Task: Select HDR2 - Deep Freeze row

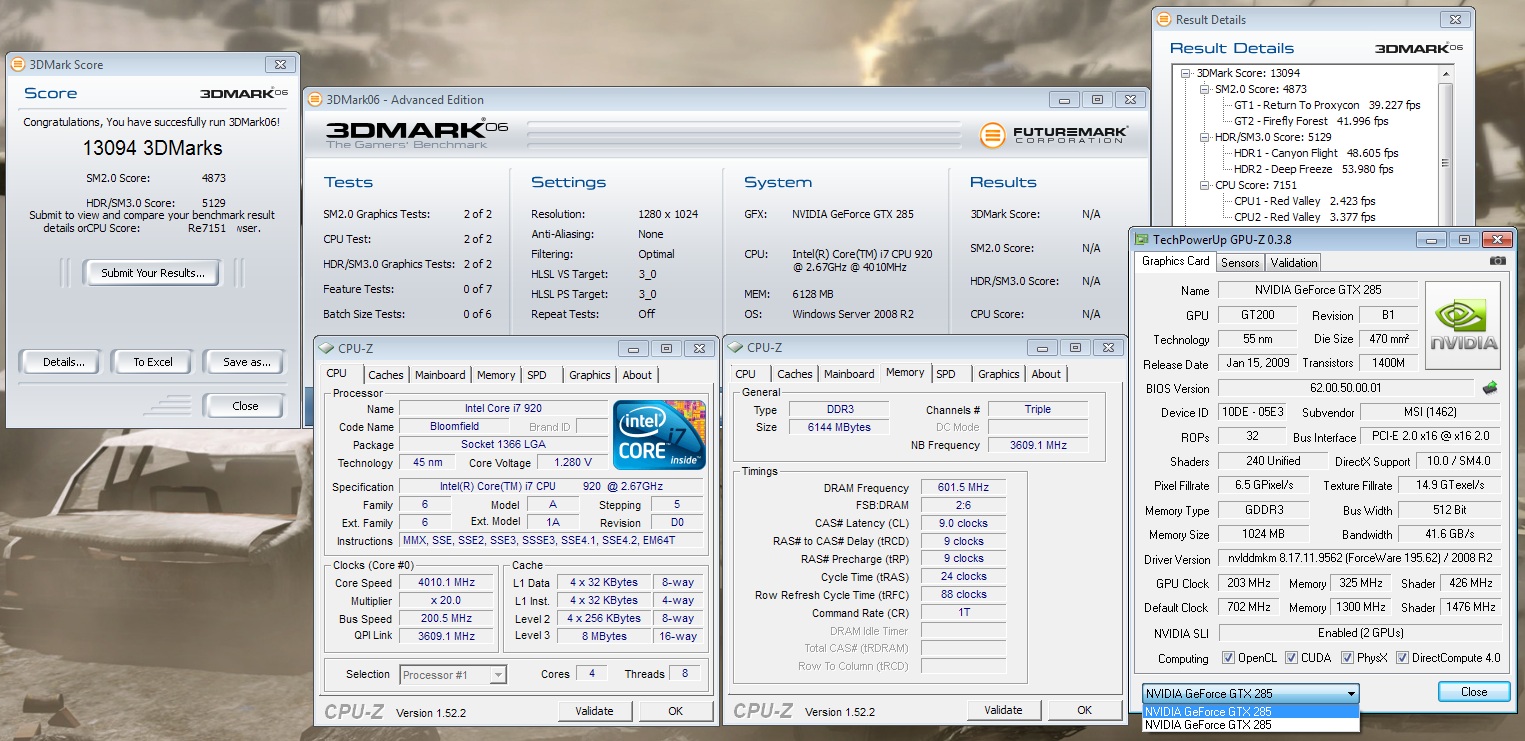Action: 1314,169
